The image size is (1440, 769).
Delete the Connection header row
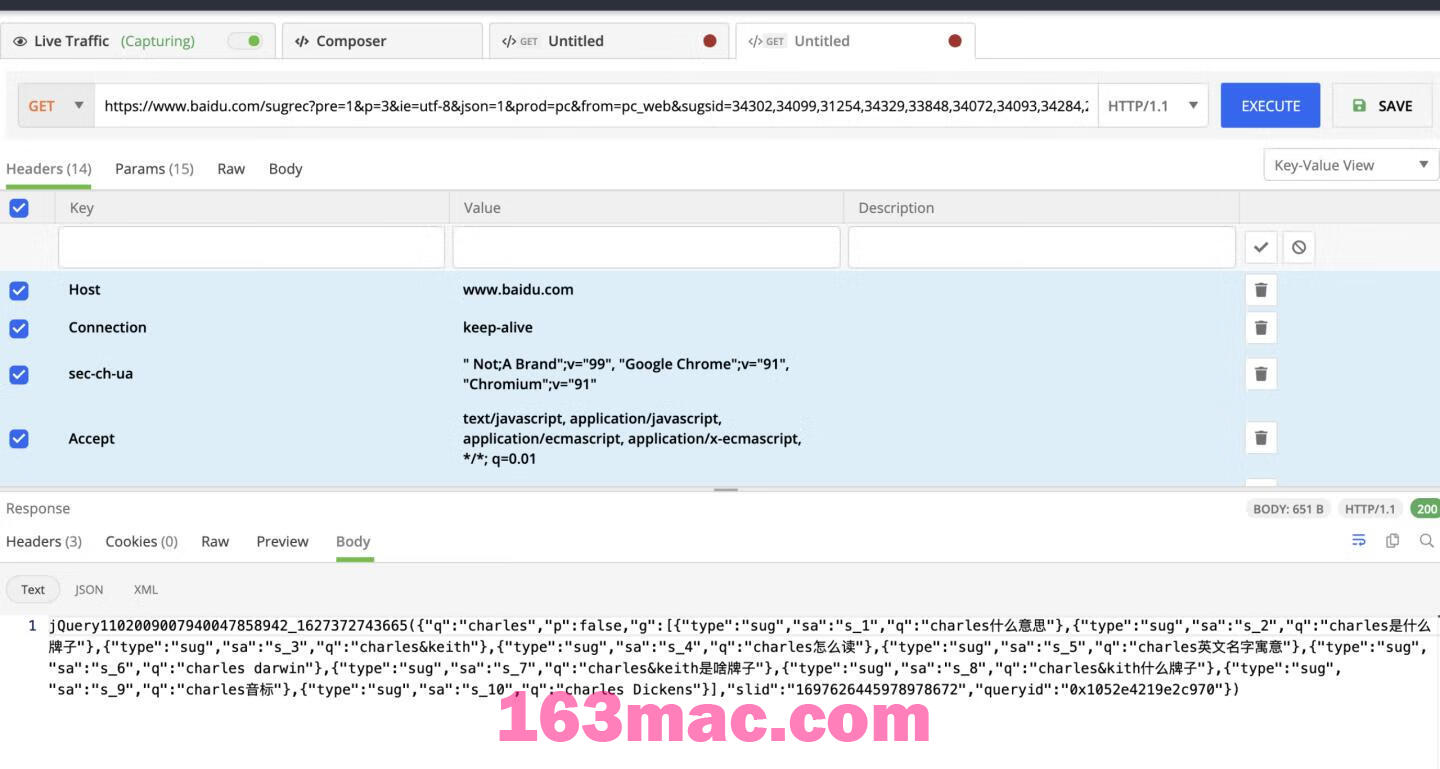pyautogui.click(x=1261, y=328)
